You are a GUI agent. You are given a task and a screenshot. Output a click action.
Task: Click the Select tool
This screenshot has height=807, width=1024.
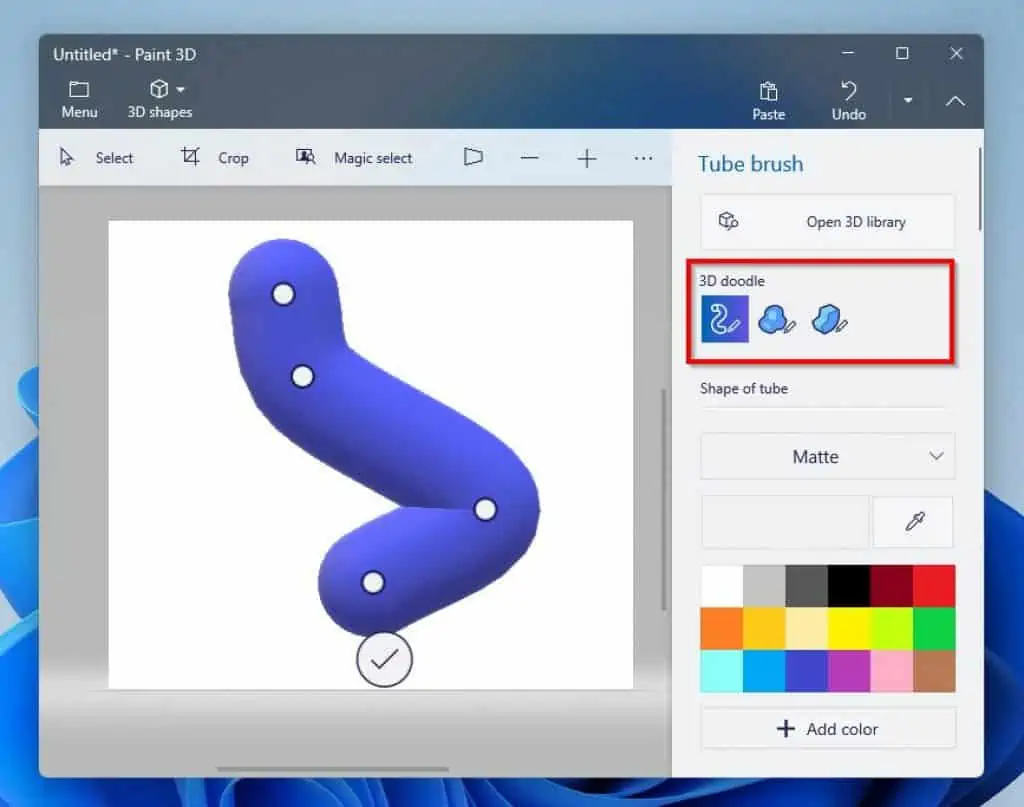pos(97,157)
